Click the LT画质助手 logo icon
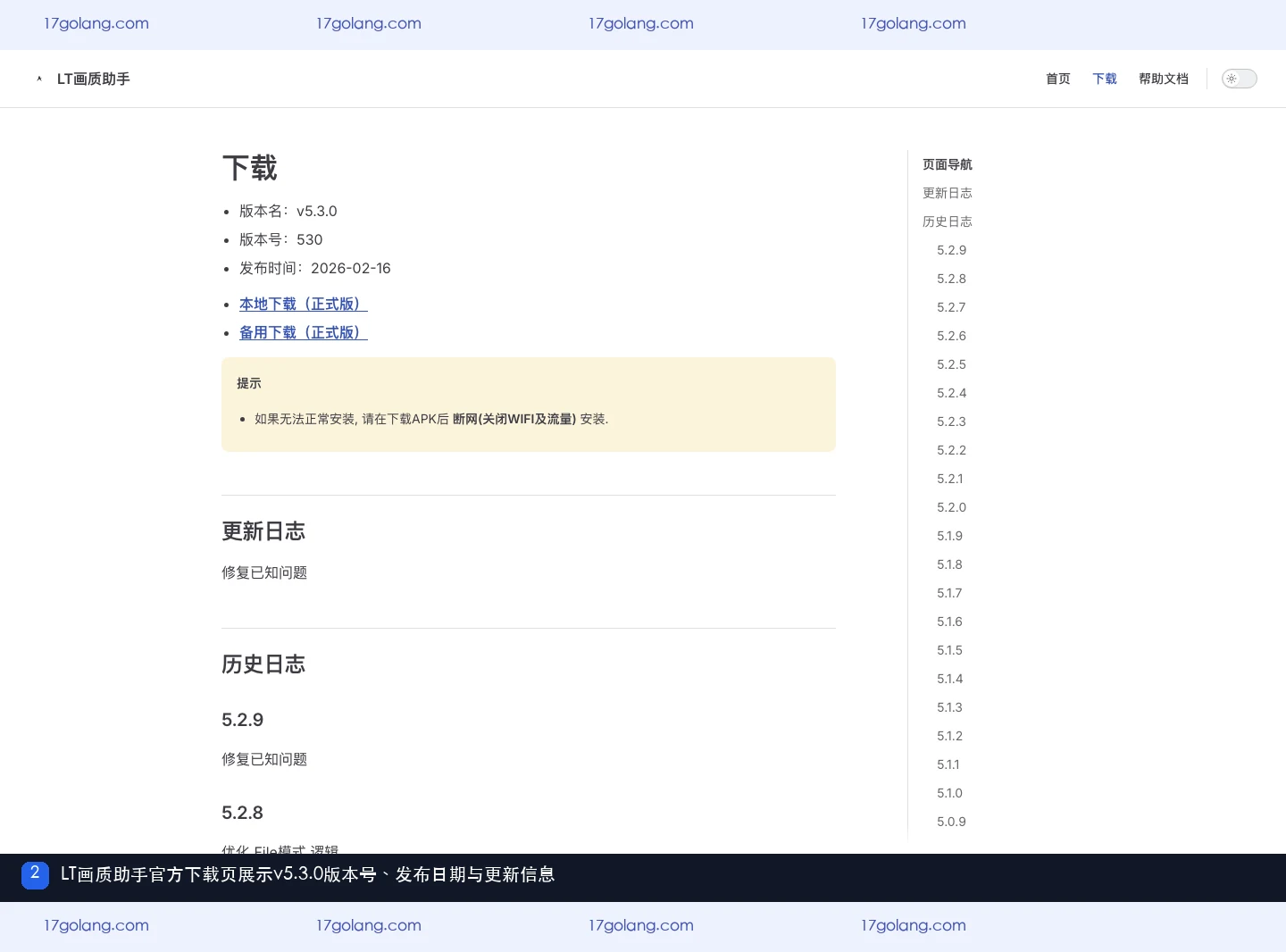1286x952 pixels. (39, 79)
